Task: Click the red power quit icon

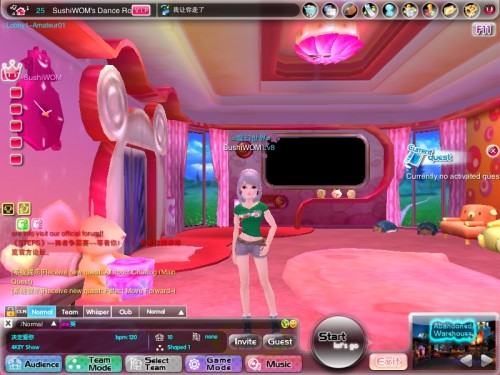Action: [x=489, y=10]
